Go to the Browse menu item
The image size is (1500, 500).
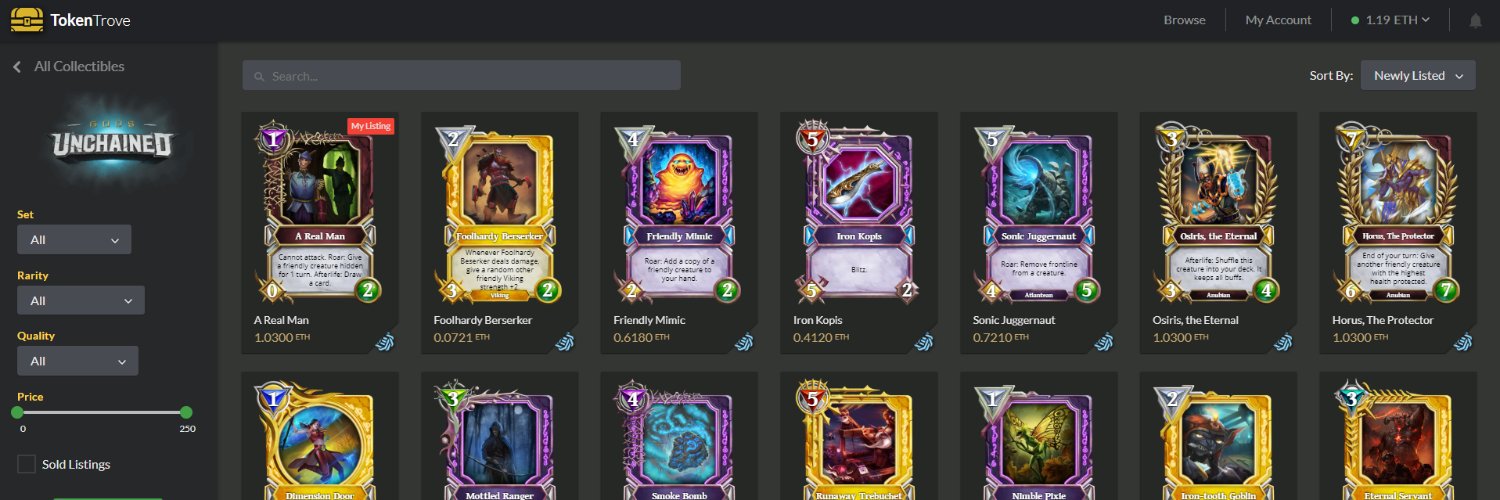click(x=1184, y=20)
